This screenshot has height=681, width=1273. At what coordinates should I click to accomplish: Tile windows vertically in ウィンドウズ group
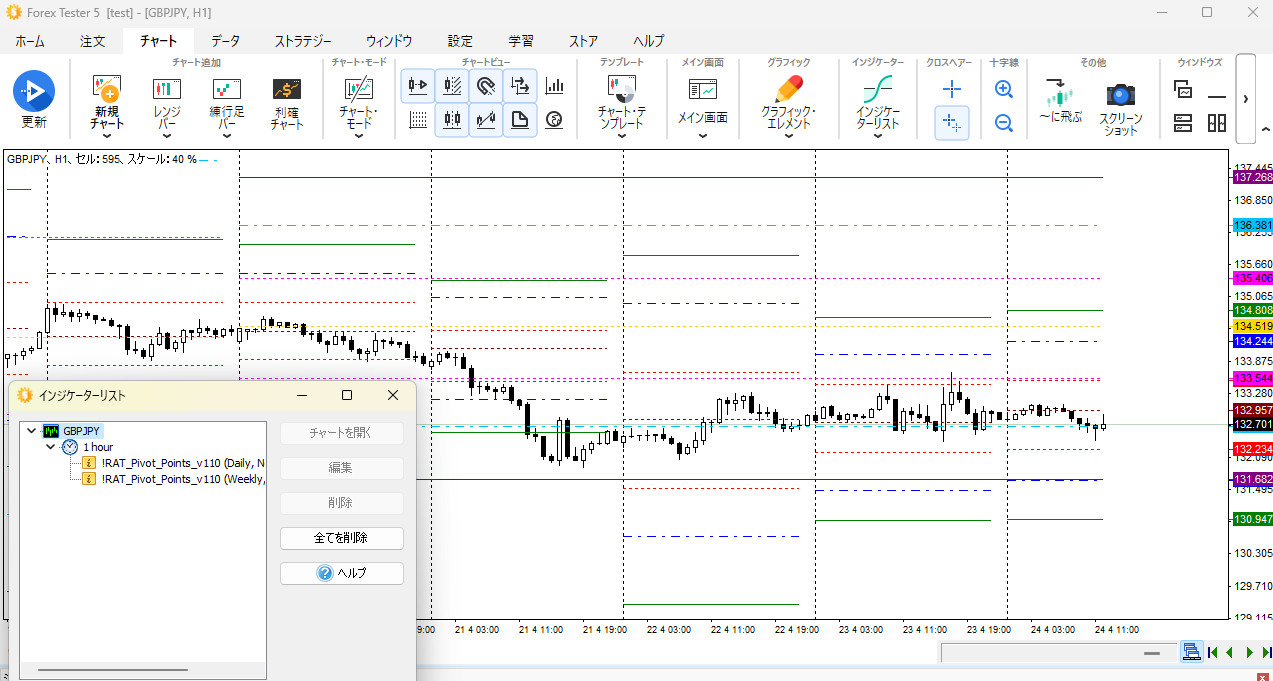pyautogui.click(x=1217, y=123)
